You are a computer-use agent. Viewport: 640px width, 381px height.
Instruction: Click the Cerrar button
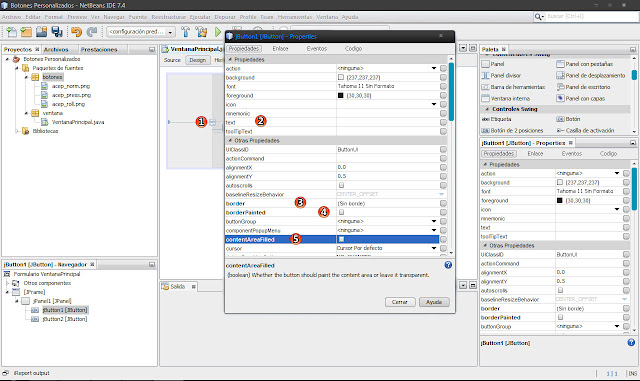tap(400, 302)
